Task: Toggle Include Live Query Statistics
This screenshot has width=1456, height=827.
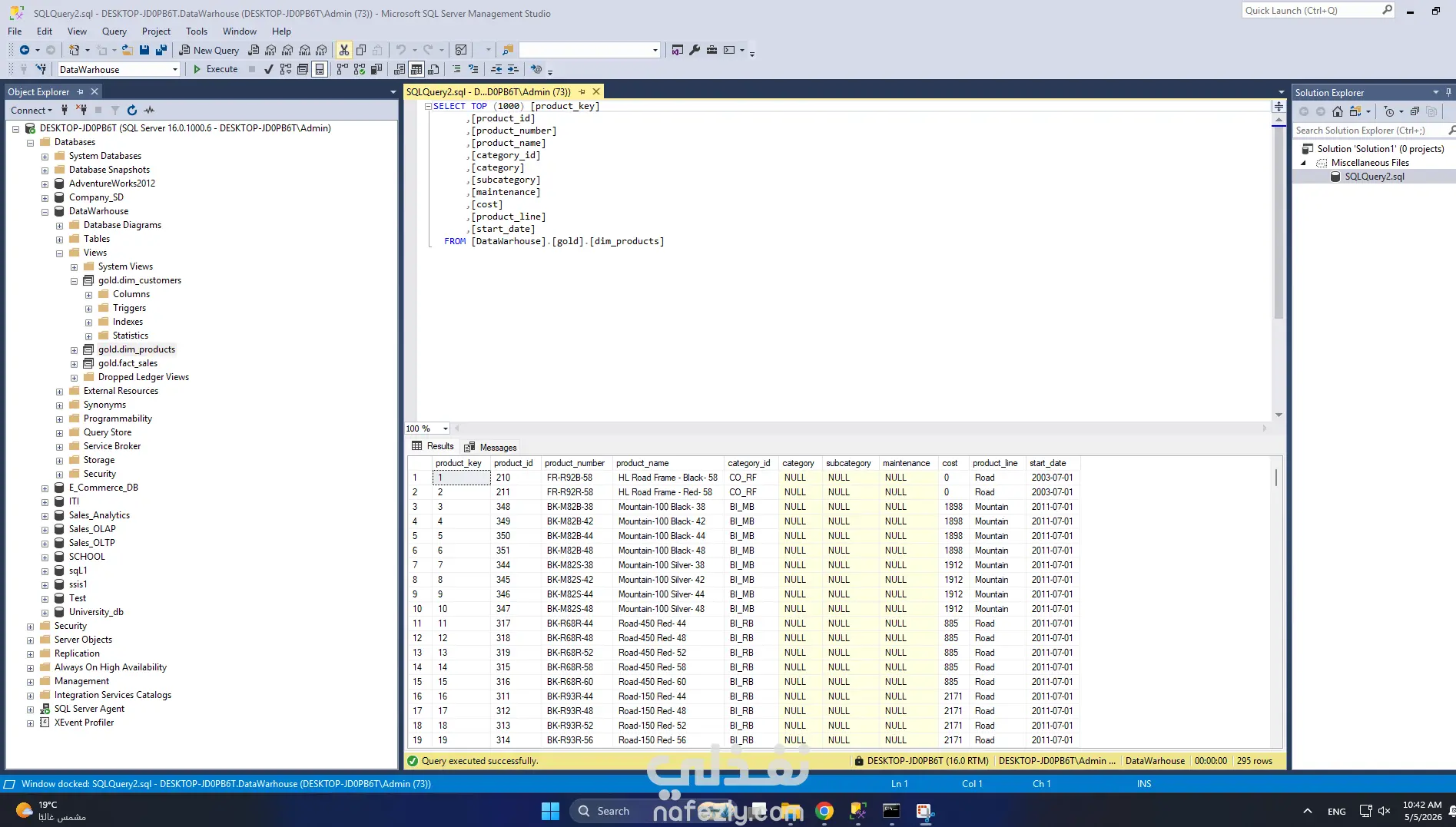Action: (x=360, y=69)
